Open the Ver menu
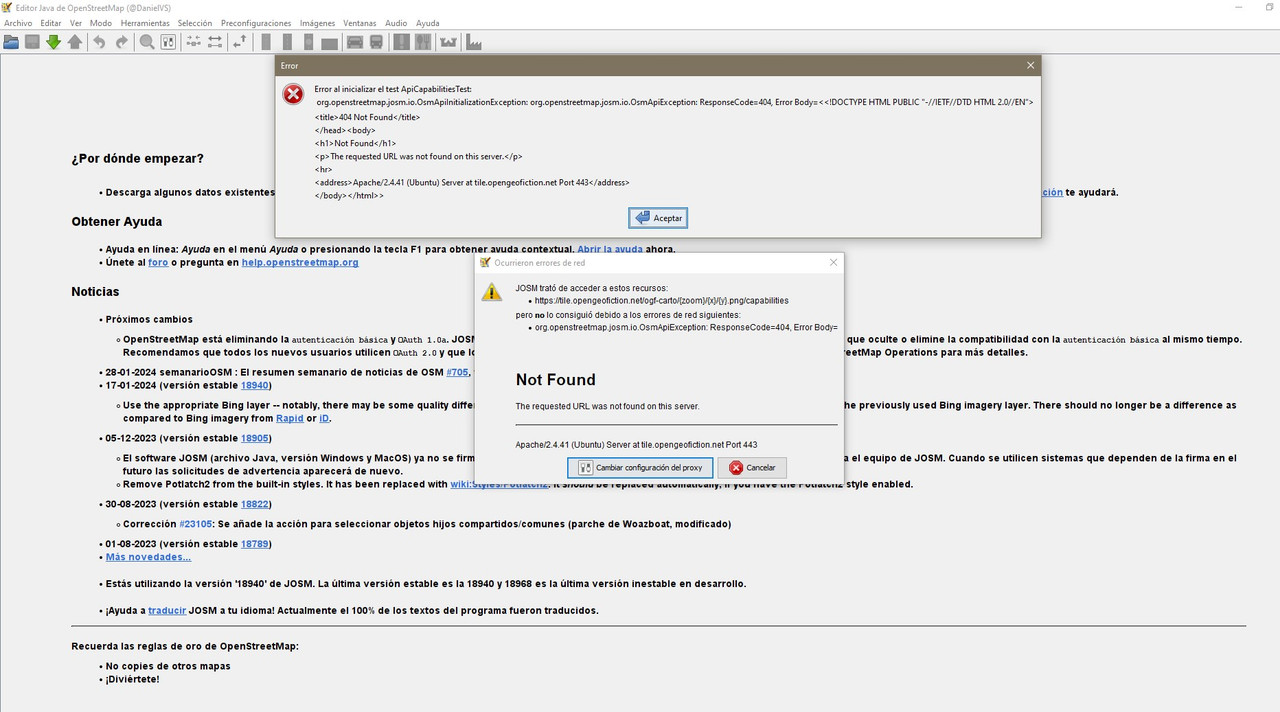This screenshot has height=712, width=1280. coord(76,23)
